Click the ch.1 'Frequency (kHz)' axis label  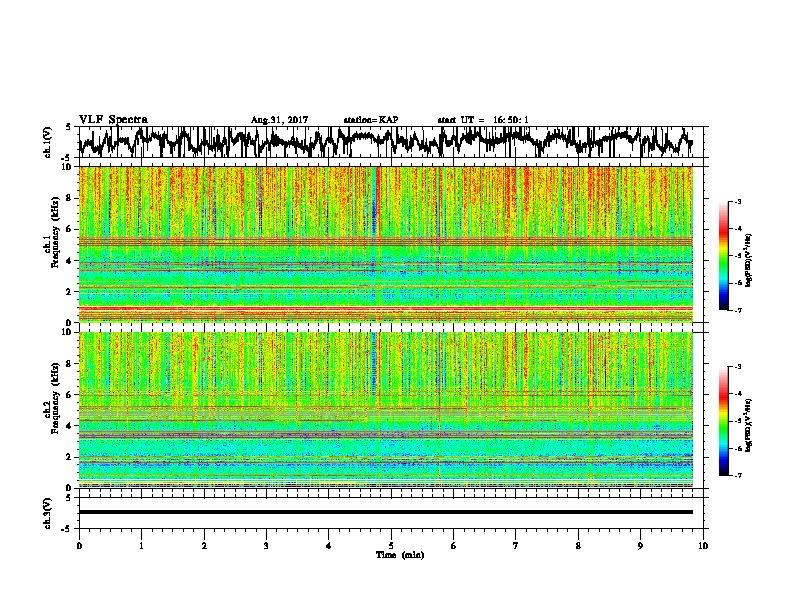(x=55, y=233)
